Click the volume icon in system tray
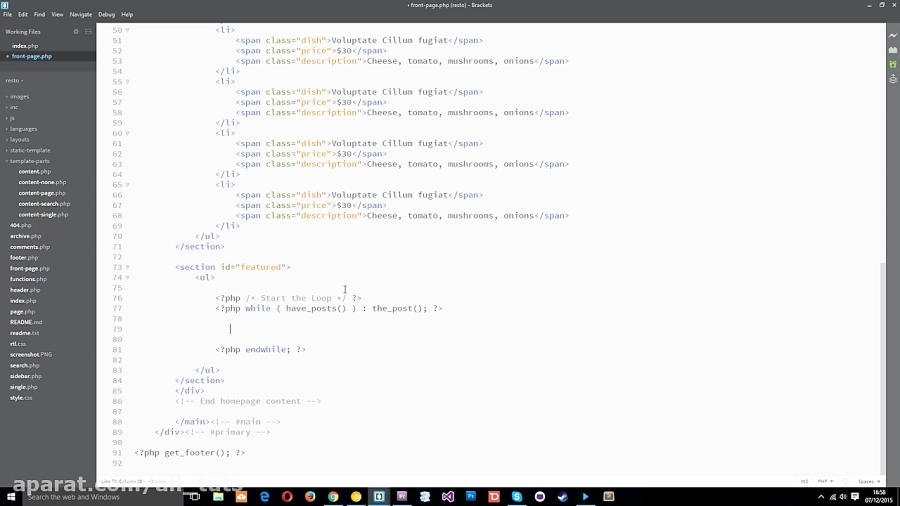Image resolution: width=900 pixels, height=506 pixels. pyautogui.click(x=843, y=497)
